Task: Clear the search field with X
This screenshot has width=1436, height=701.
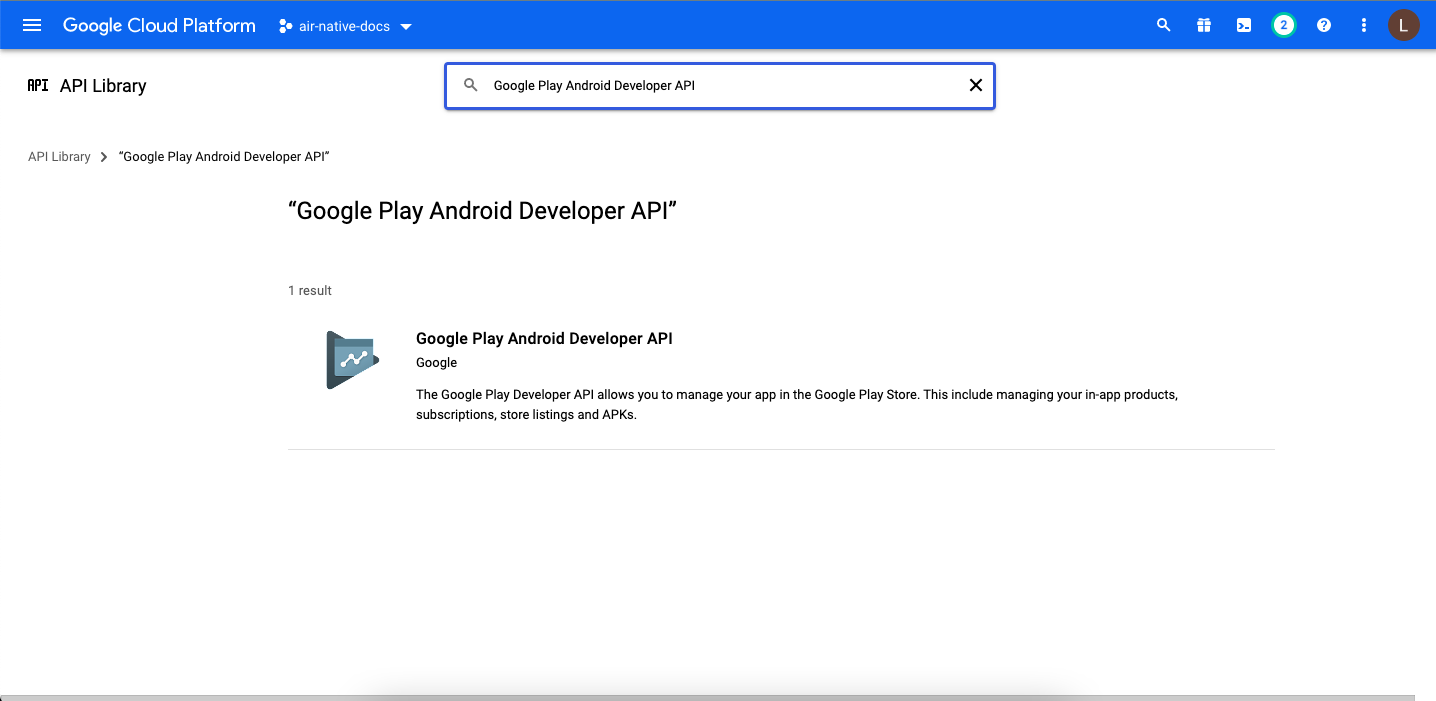Action: [x=976, y=85]
